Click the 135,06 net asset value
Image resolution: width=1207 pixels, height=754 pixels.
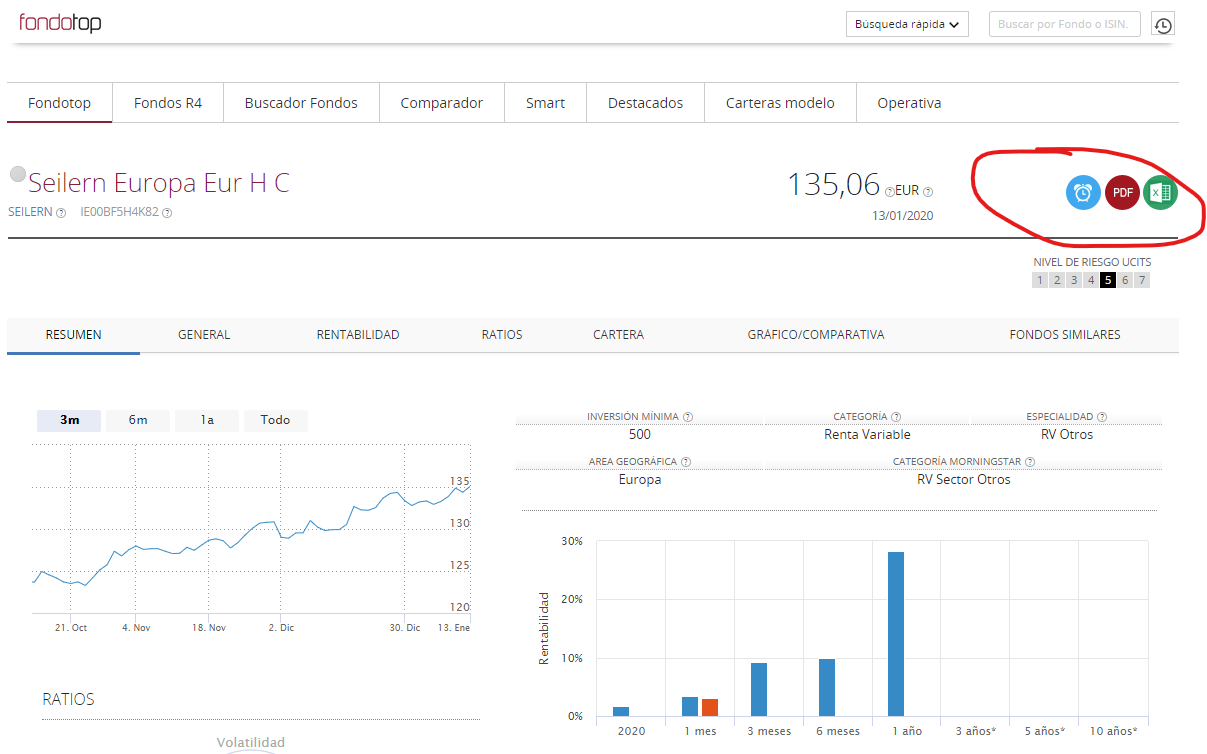[x=834, y=184]
